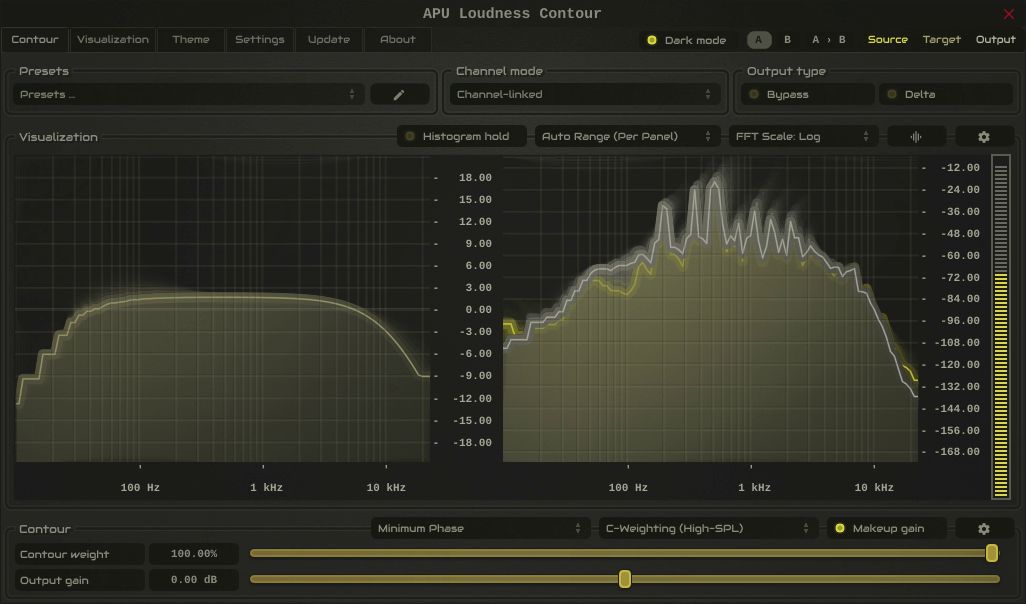
Task: Open FFT Scale: Log dropdown
Action: coord(803,136)
